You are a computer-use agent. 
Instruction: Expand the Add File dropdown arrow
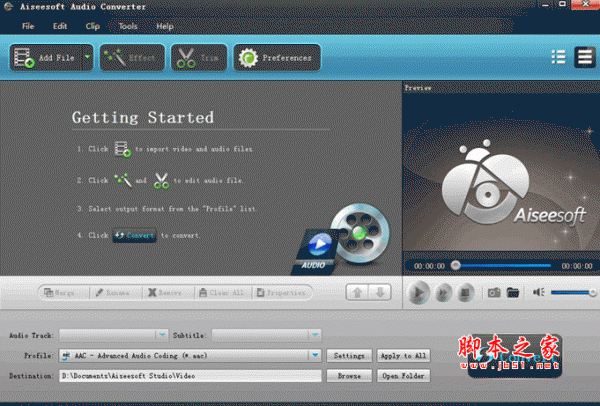pos(88,57)
